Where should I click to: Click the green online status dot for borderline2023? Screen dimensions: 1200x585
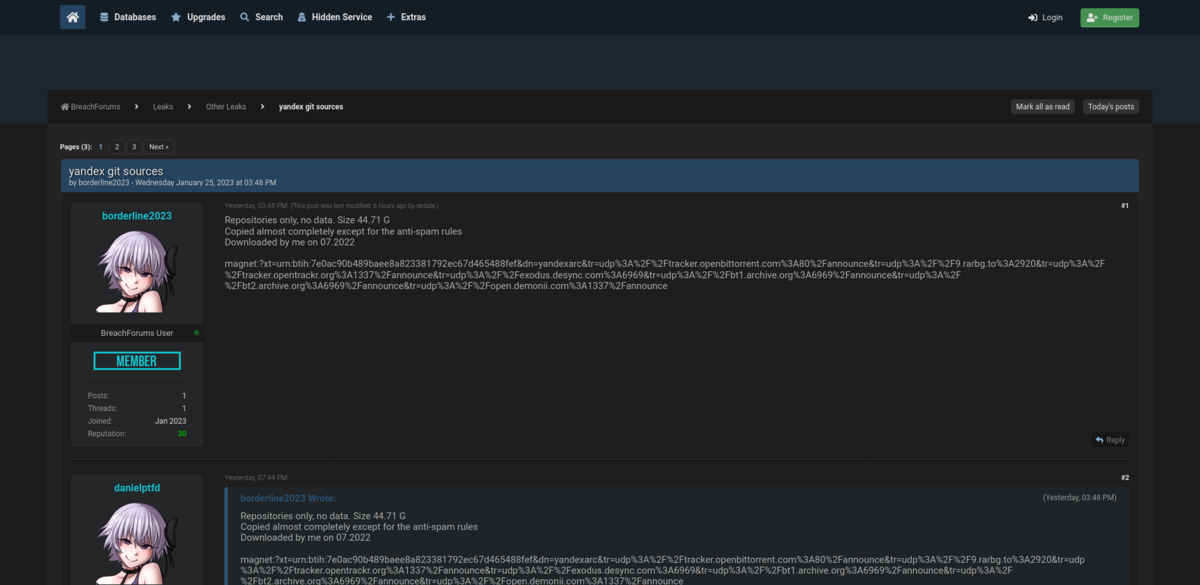click(196, 332)
